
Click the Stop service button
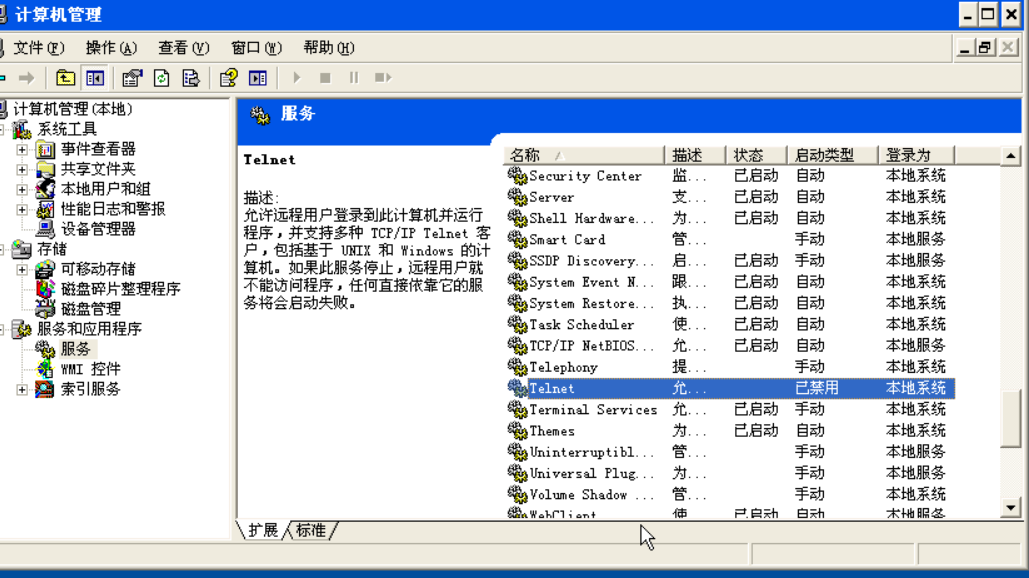click(325, 78)
